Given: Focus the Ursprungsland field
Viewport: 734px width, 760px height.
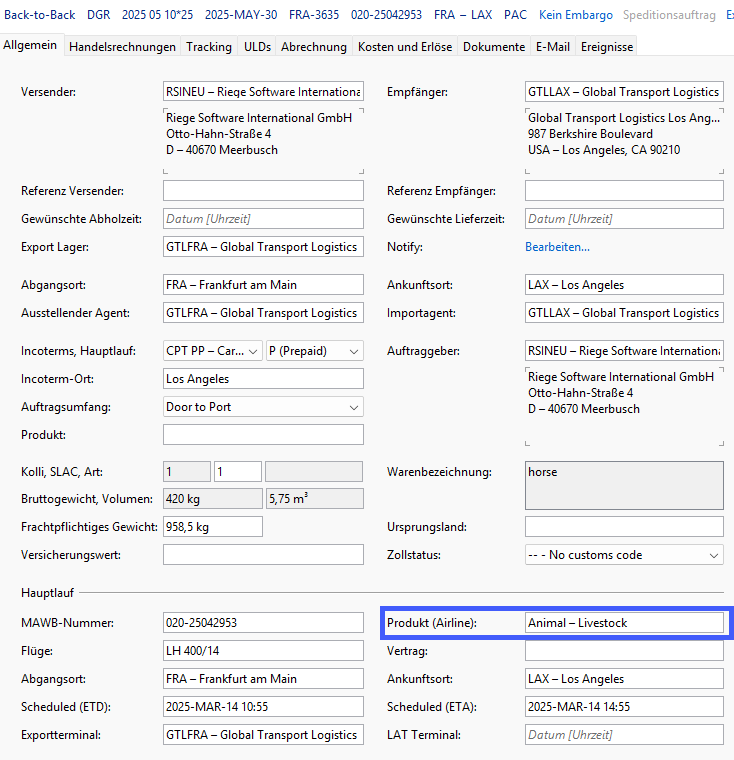Looking at the screenshot, I should pos(624,527).
